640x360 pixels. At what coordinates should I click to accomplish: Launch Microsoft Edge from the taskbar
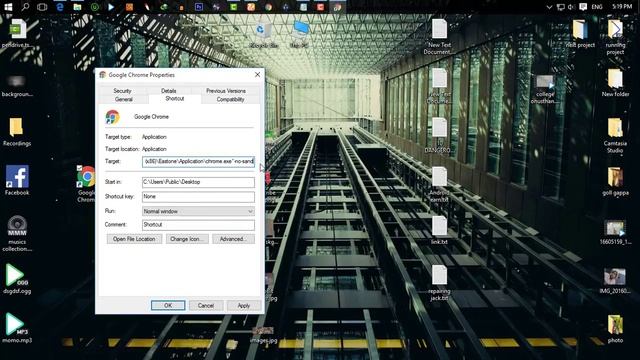pos(60,7)
